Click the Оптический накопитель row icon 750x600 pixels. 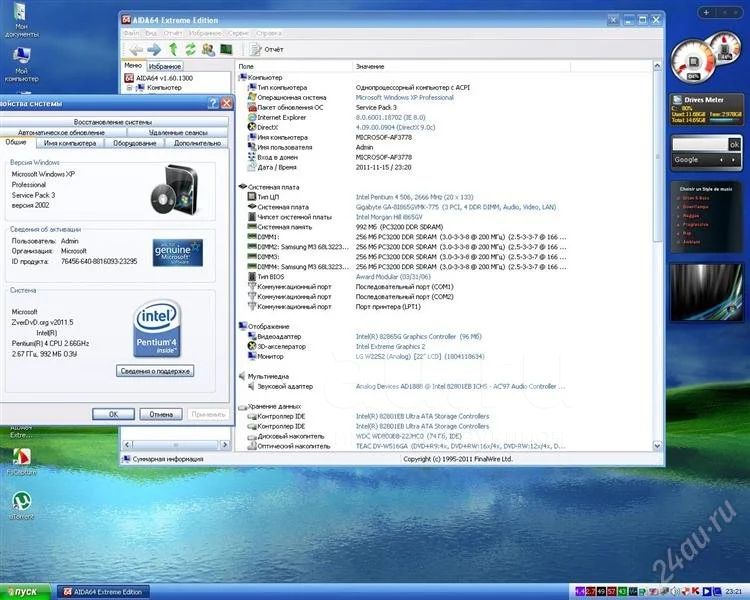click(x=252, y=446)
